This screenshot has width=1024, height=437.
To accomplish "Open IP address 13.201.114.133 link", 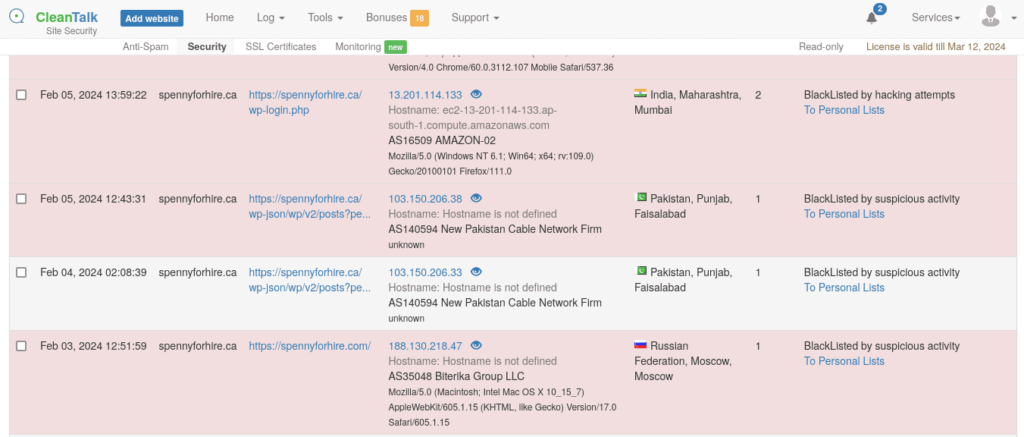I will pyautogui.click(x=425, y=95).
